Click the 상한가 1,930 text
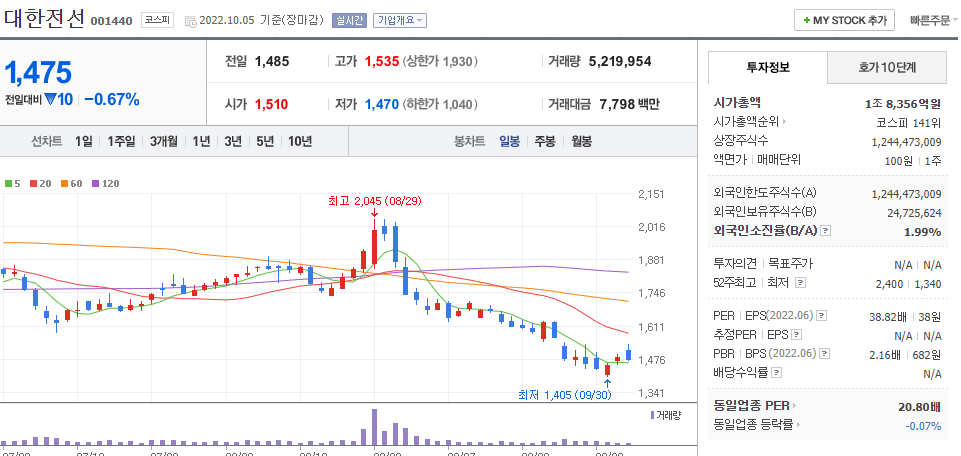961x456 pixels. [440, 61]
